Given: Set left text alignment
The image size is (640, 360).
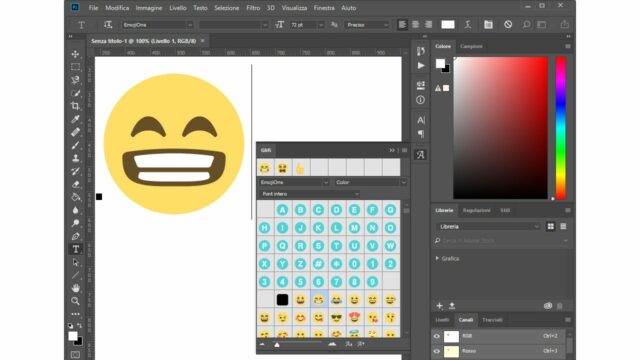Looking at the screenshot, I should (402, 25).
